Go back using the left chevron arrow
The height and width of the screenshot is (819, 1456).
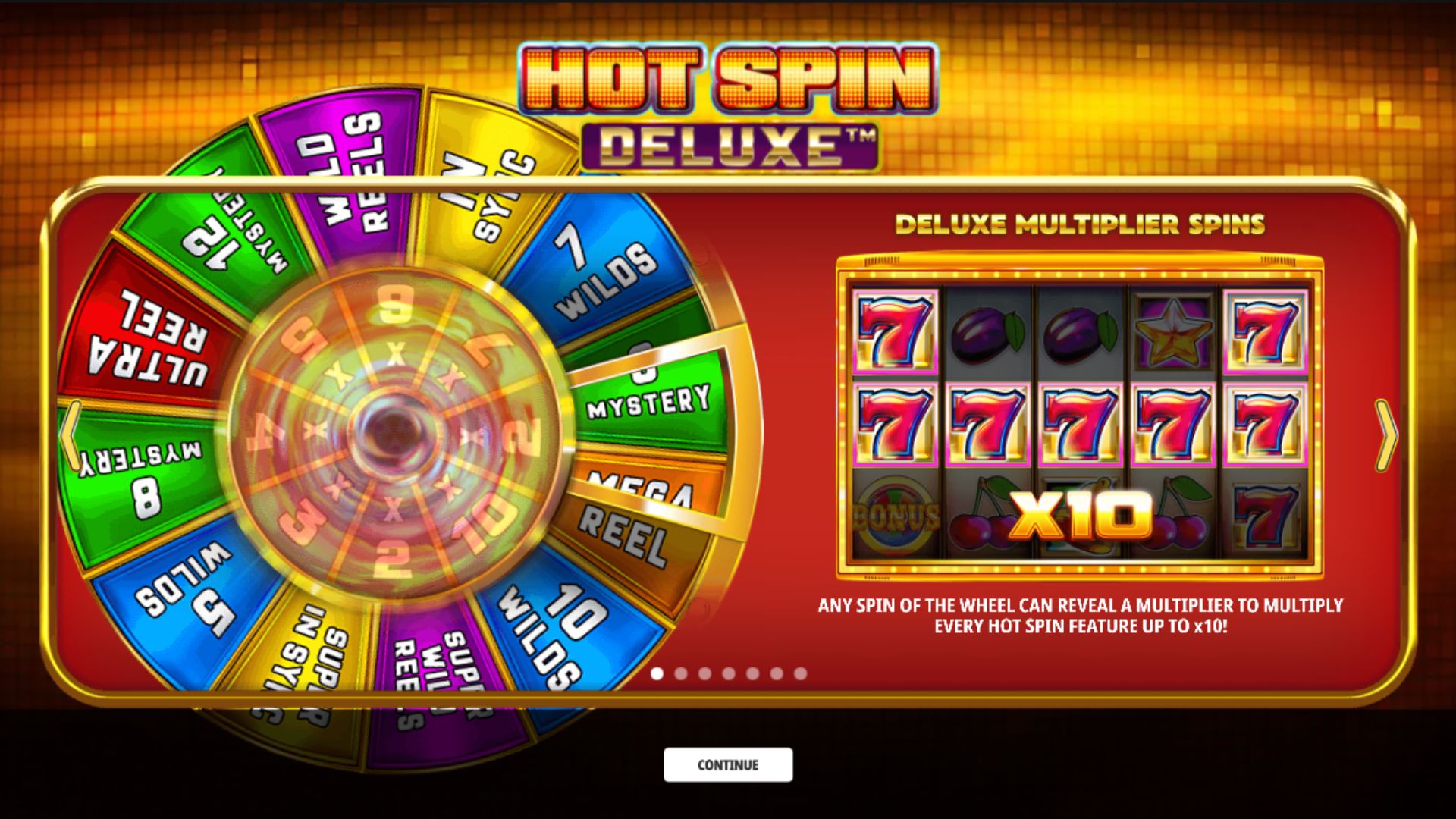click(x=70, y=435)
